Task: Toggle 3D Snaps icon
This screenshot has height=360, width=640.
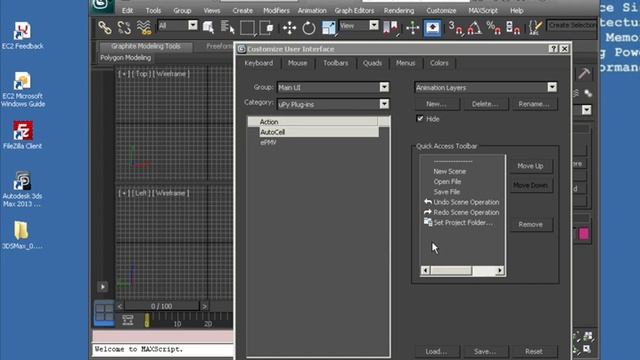Action: [455, 28]
